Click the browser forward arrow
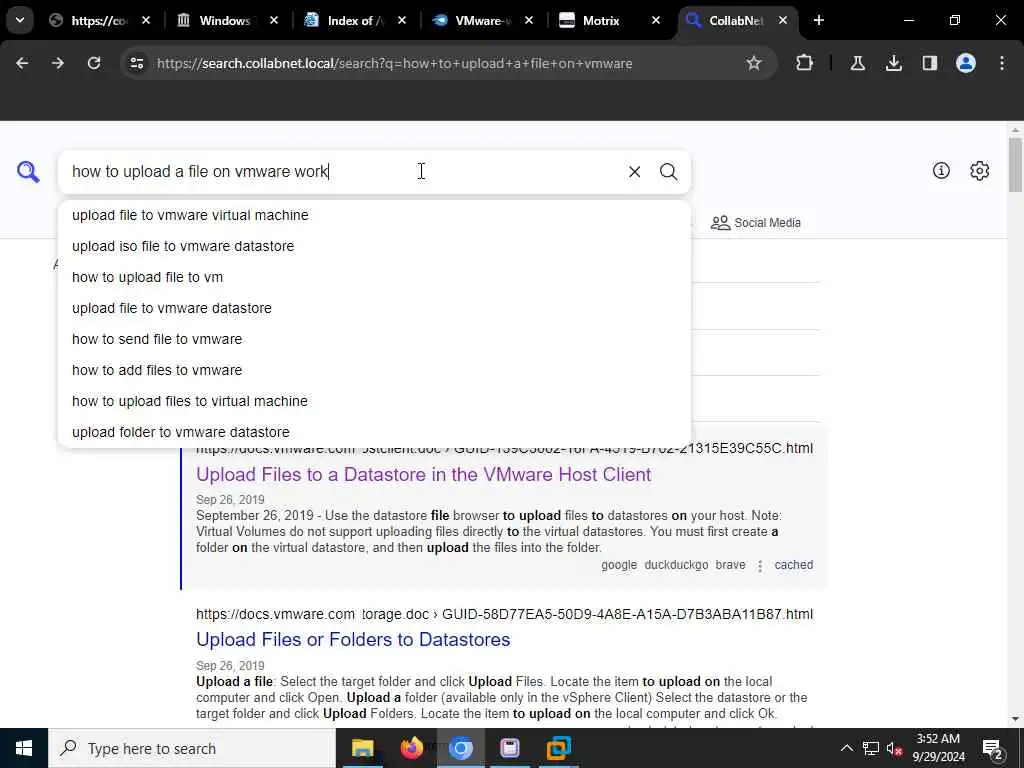 tap(58, 63)
